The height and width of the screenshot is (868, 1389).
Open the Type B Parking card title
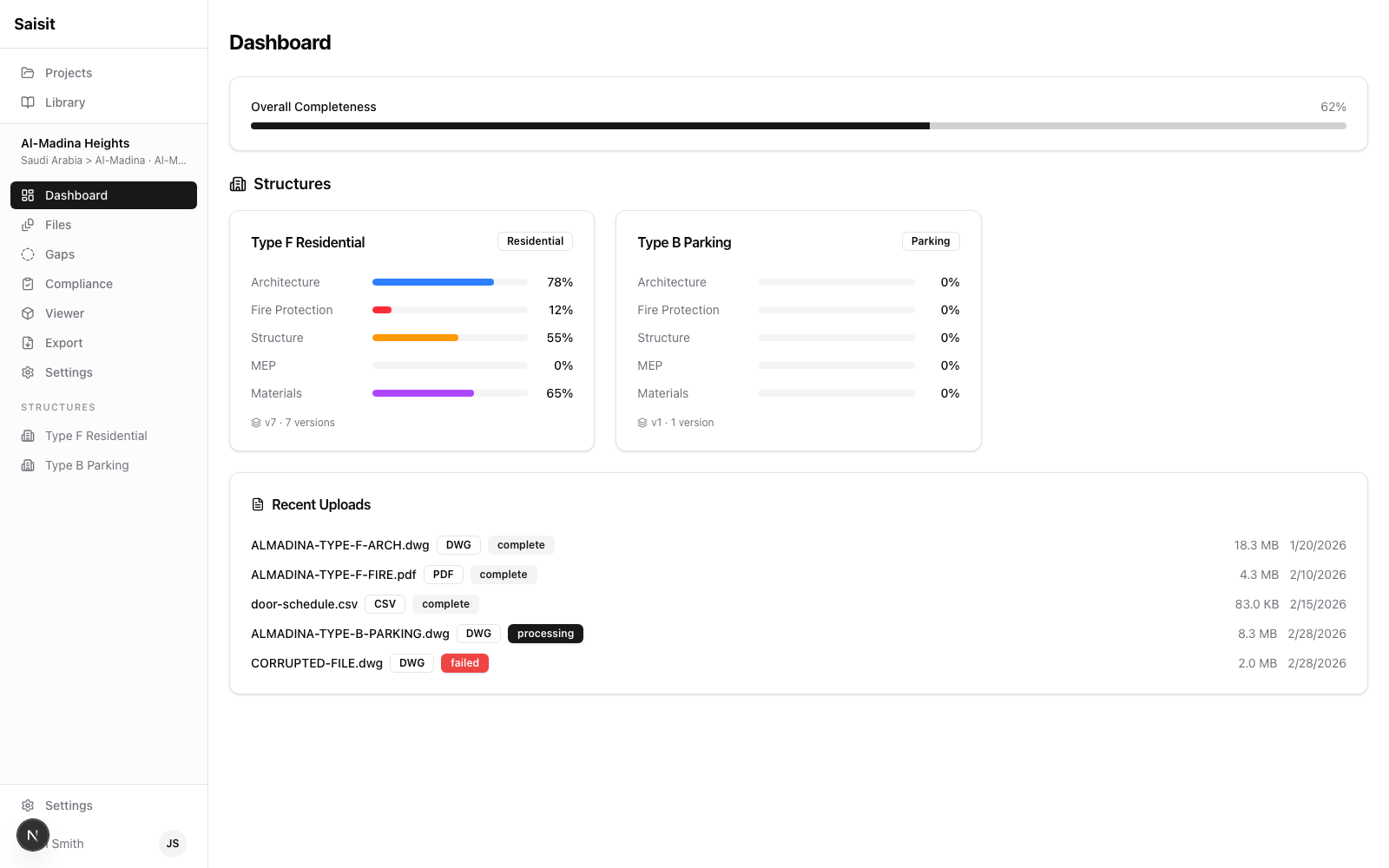(x=684, y=242)
